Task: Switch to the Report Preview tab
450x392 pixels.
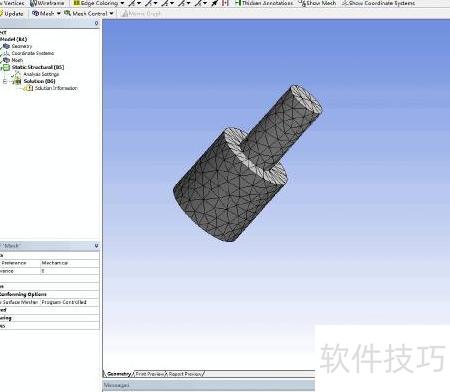Action: tap(185, 374)
